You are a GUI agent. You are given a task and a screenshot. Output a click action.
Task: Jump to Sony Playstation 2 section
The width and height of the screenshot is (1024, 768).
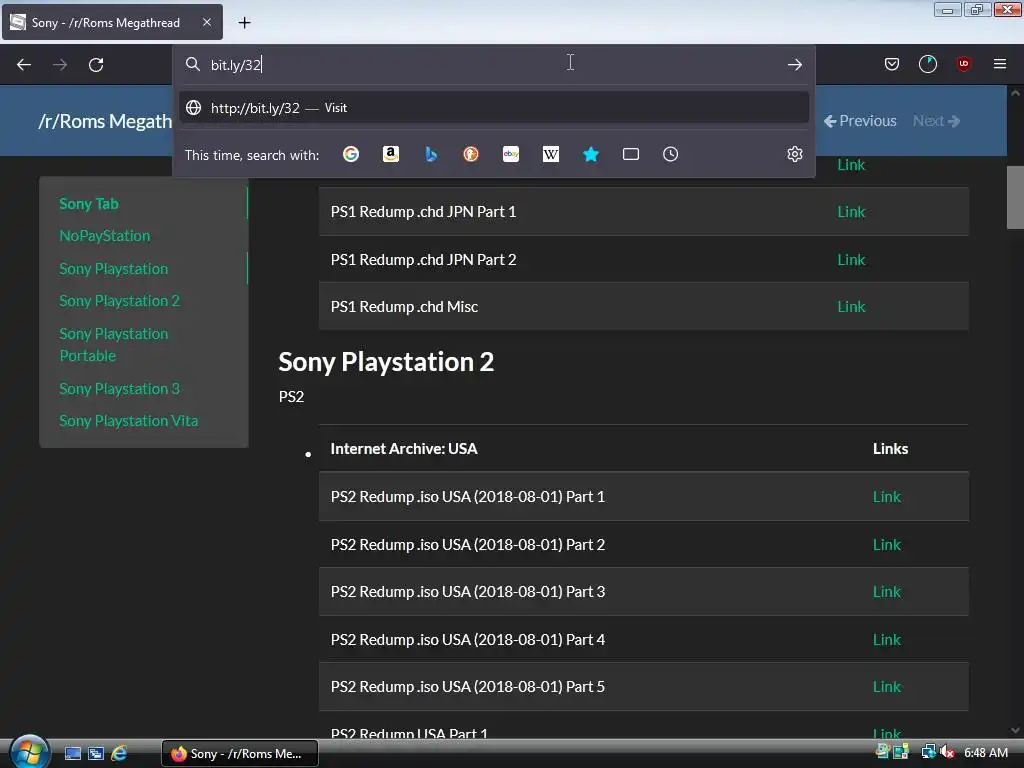tap(120, 301)
